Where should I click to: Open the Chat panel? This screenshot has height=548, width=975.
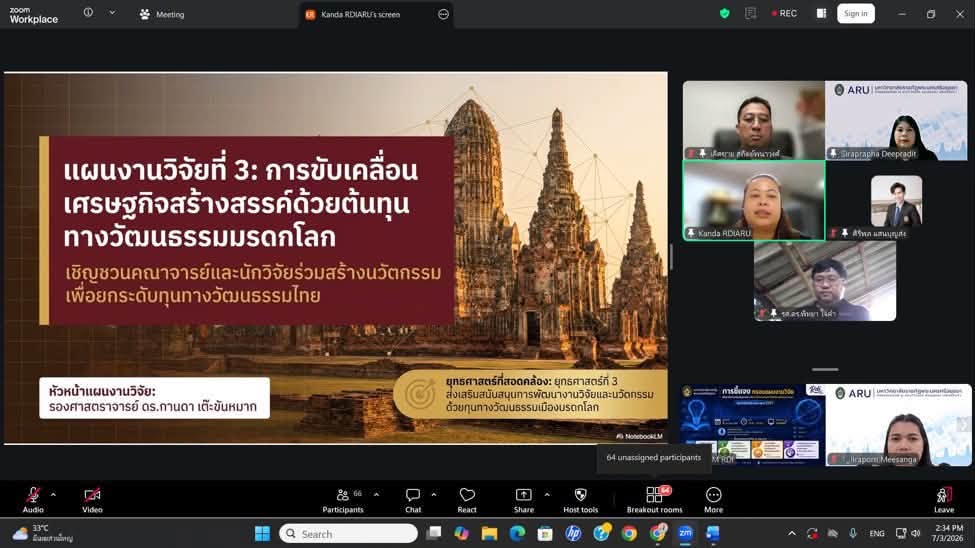point(413,500)
